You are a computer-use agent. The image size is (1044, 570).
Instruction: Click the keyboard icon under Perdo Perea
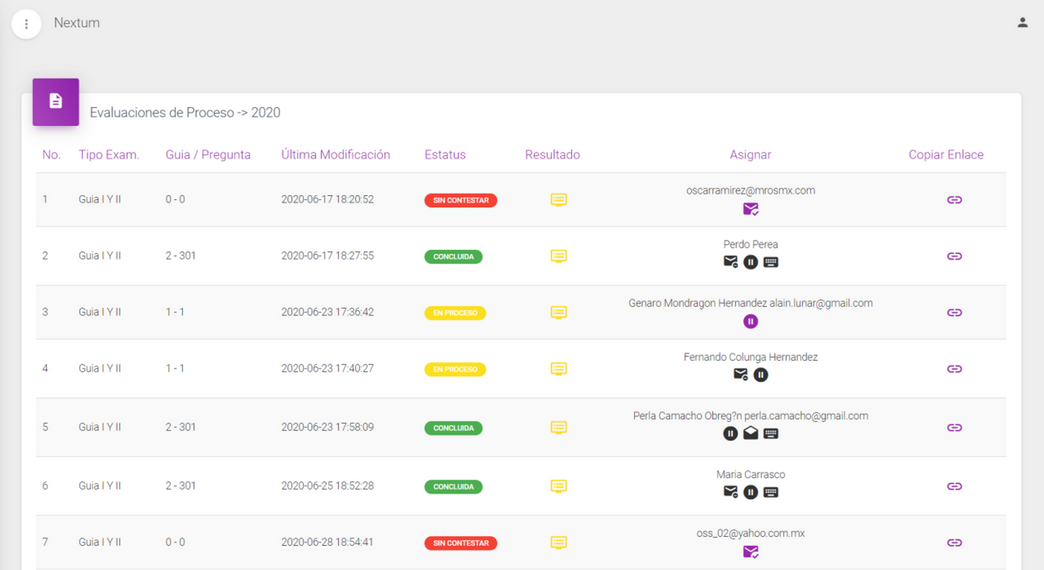pyautogui.click(x=770, y=262)
